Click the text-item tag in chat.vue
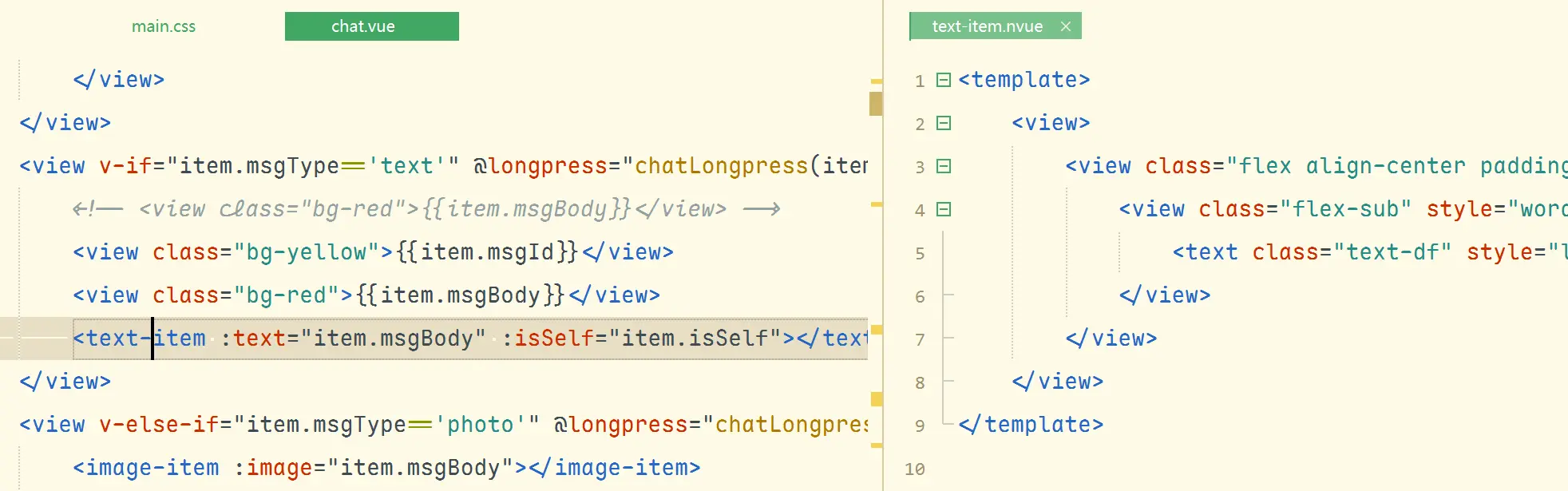 (140, 339)
